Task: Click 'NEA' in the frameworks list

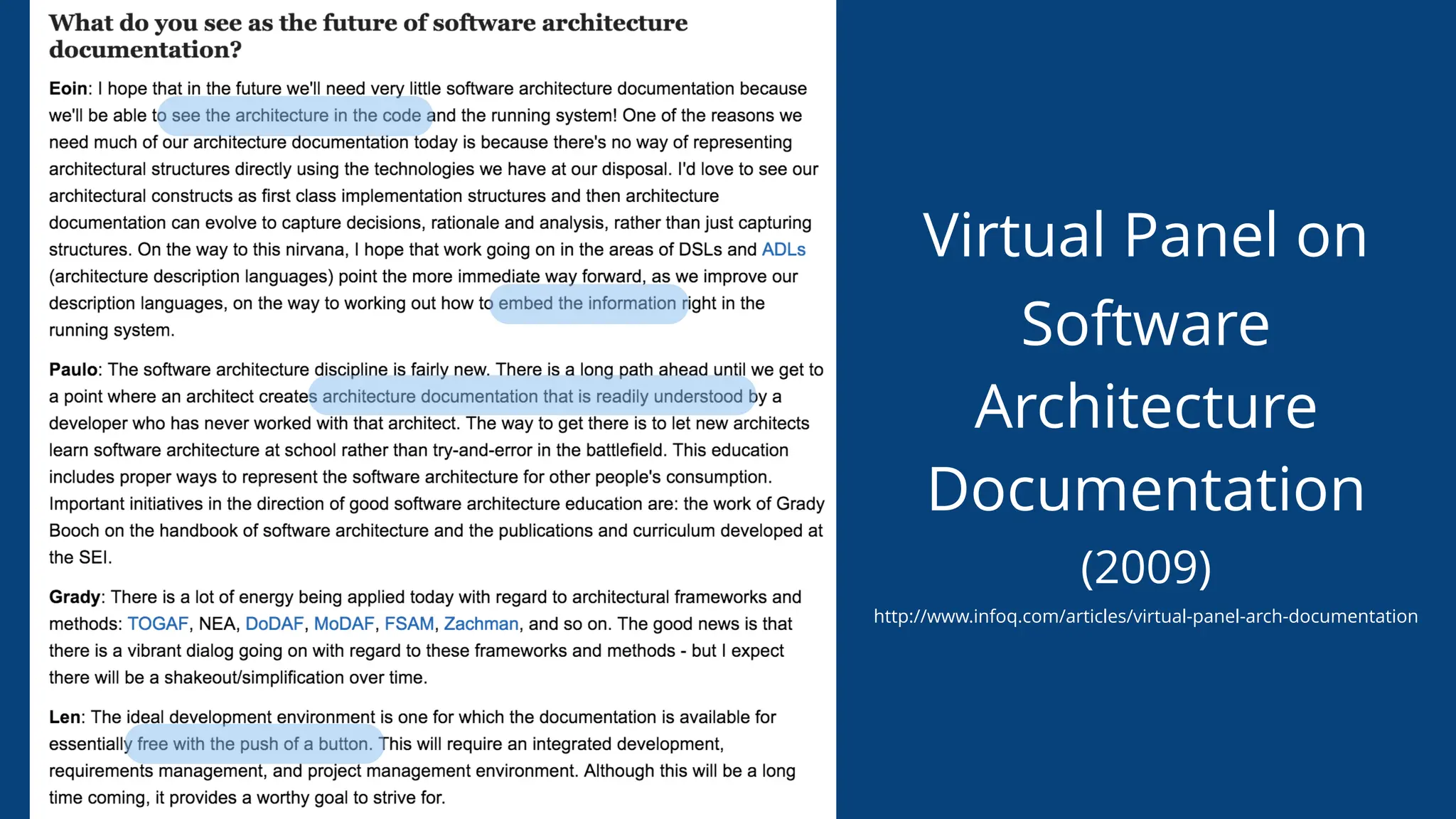Action: [x=217, y=623]
